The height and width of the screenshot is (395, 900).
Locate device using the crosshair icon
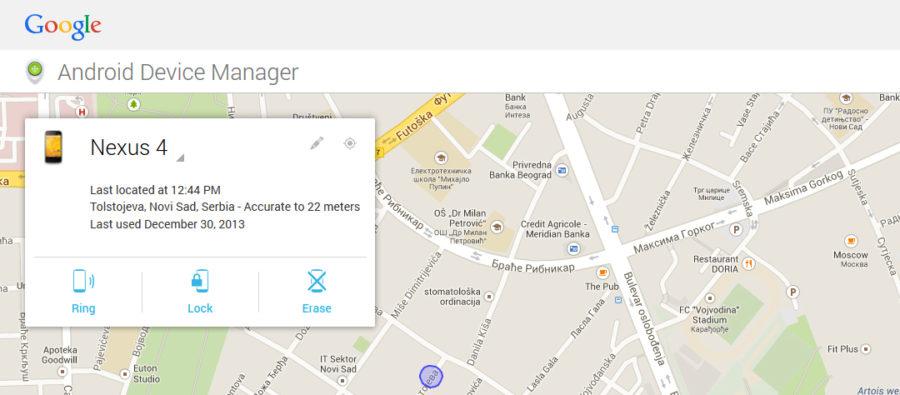point(350,143)
